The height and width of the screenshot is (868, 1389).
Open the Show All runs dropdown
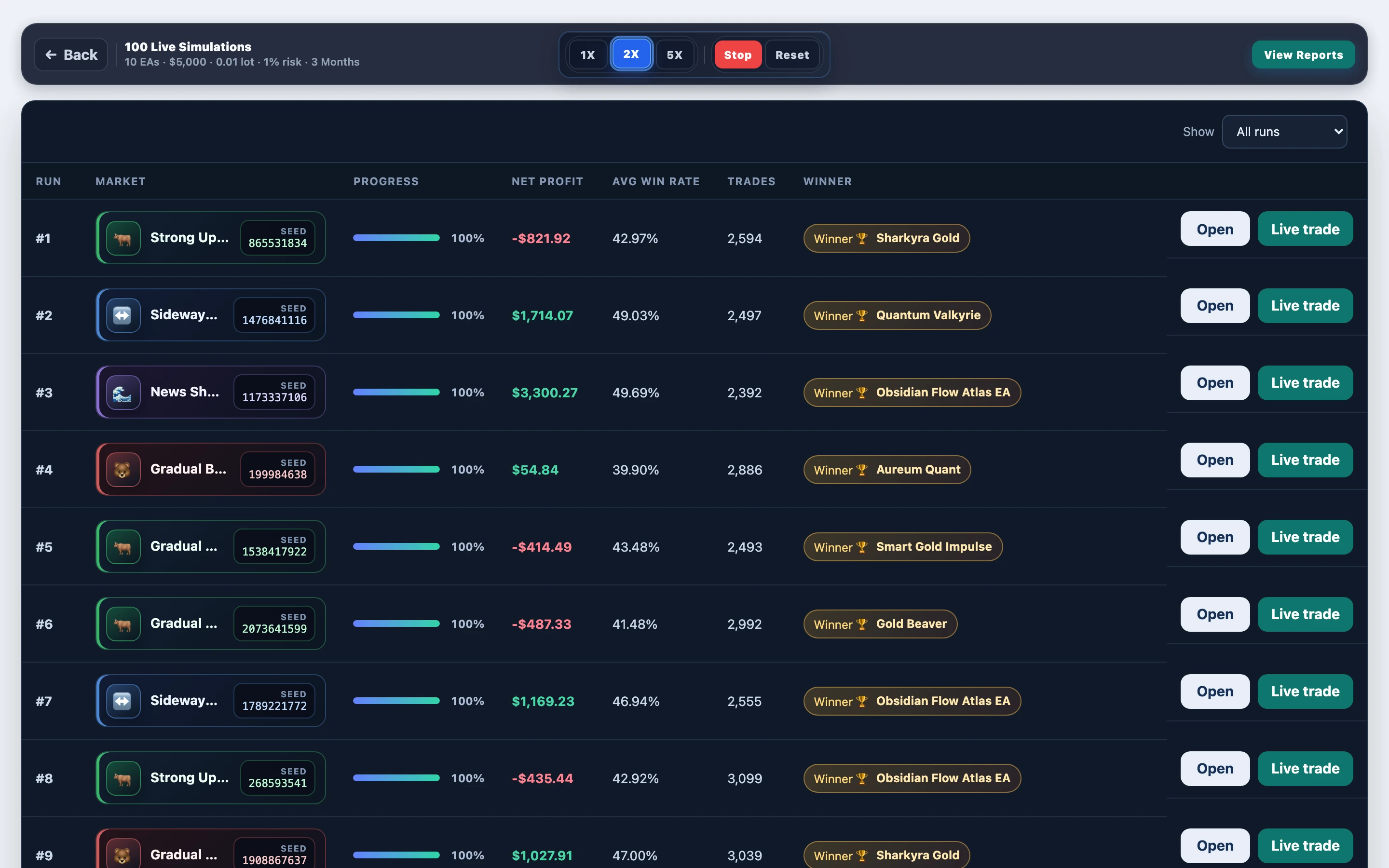point(1284,132)
